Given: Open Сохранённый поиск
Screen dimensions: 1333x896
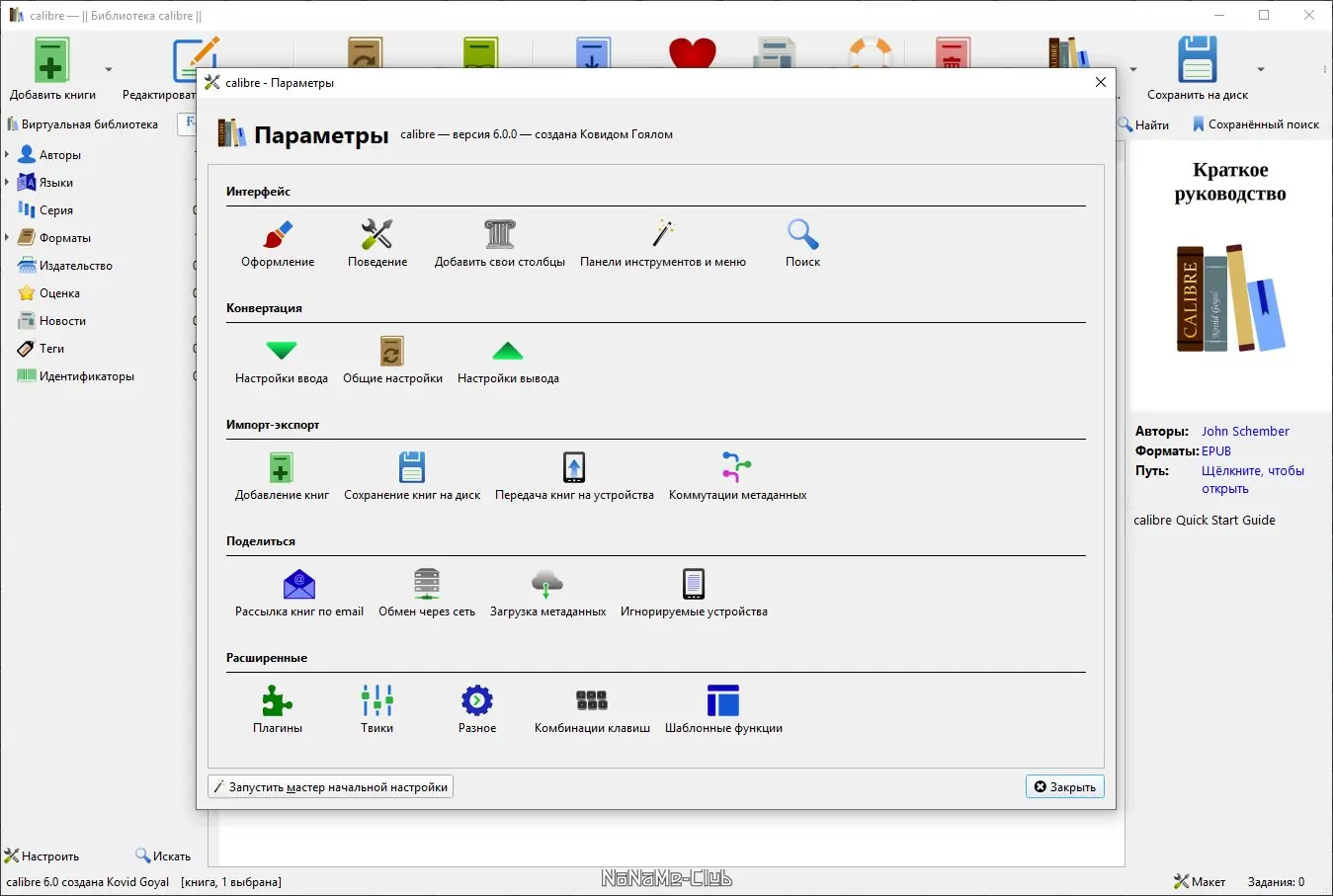Looking at the screenshot, I should (1255, 124).
